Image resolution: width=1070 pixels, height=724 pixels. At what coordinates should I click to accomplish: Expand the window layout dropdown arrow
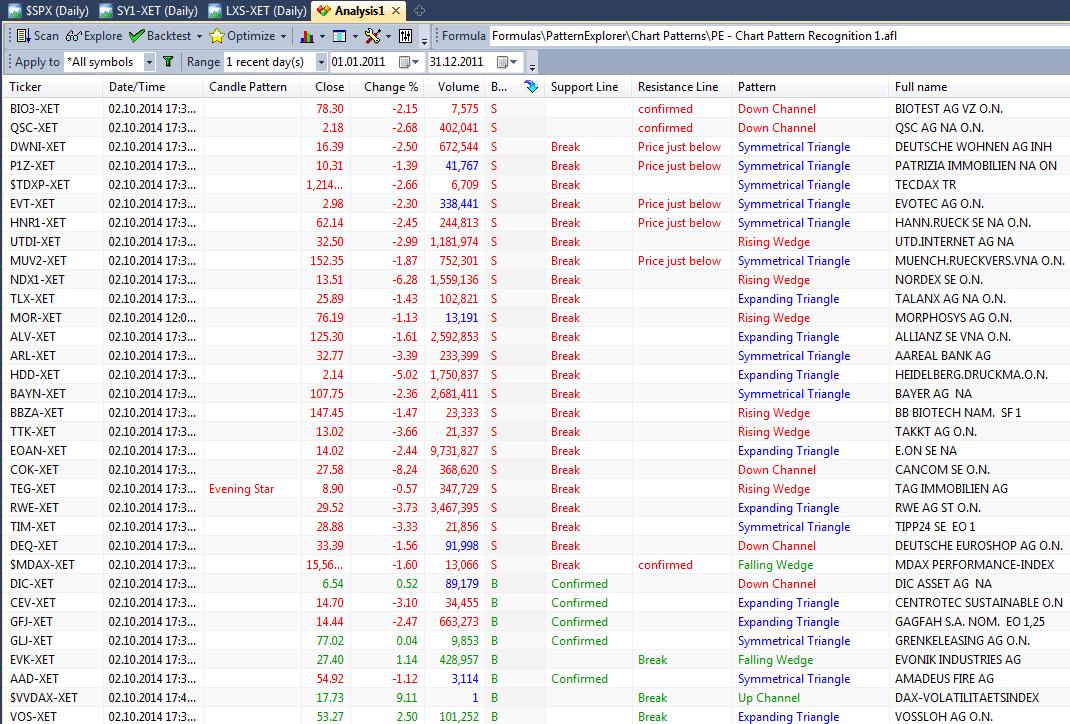(x=355, y=36)
